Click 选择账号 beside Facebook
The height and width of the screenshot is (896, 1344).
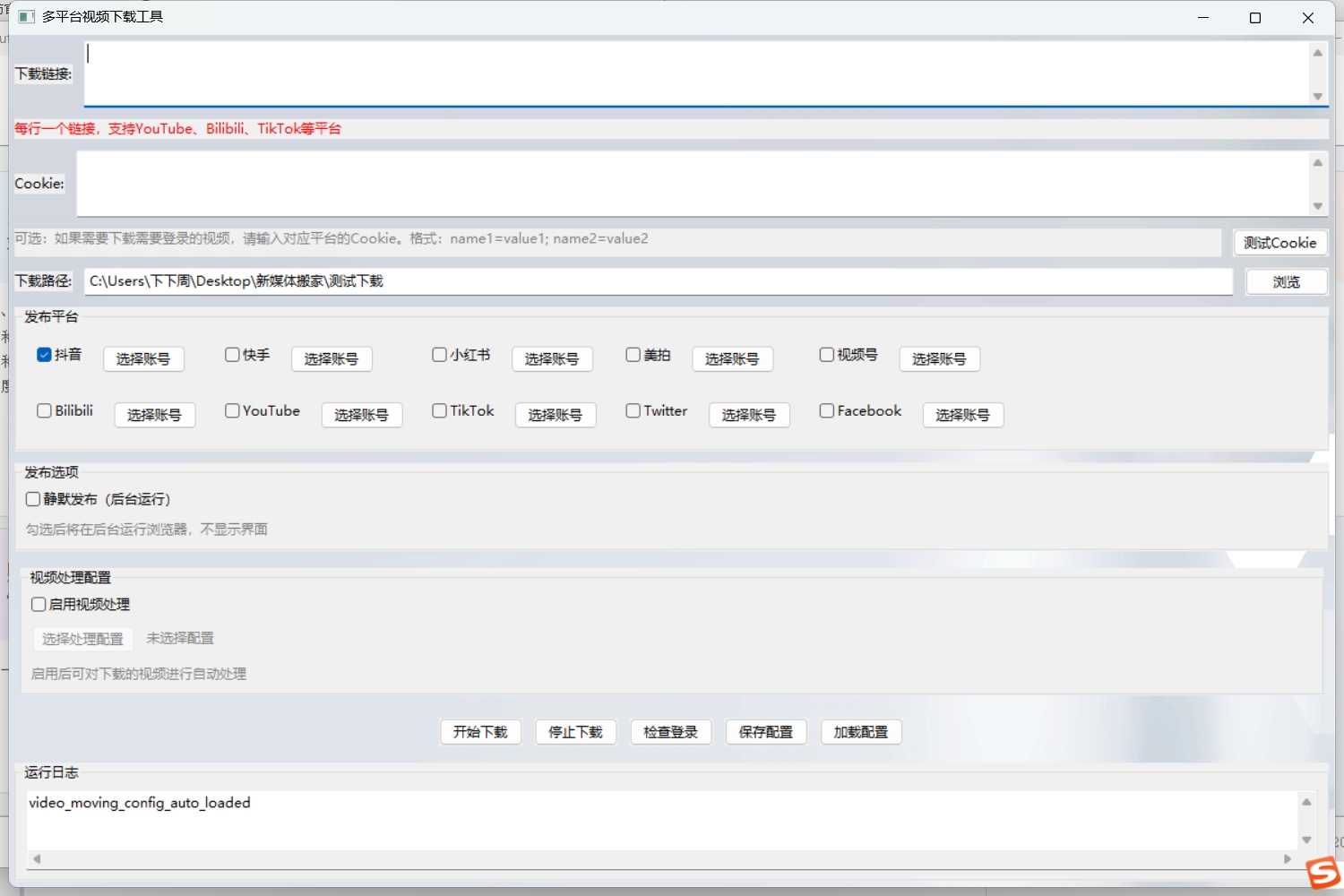tap(963, 415)
